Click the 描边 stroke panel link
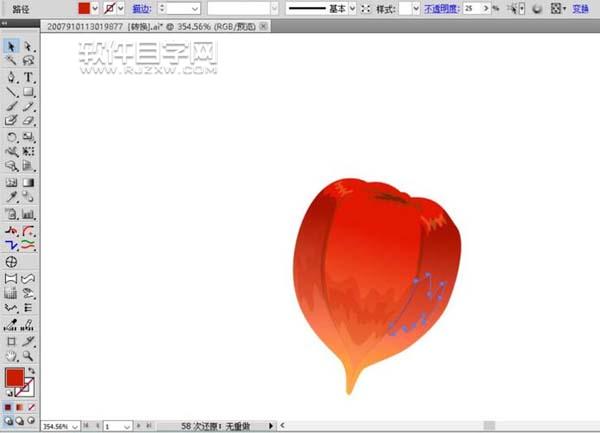 pyautogui.click(x=141, y=8)
